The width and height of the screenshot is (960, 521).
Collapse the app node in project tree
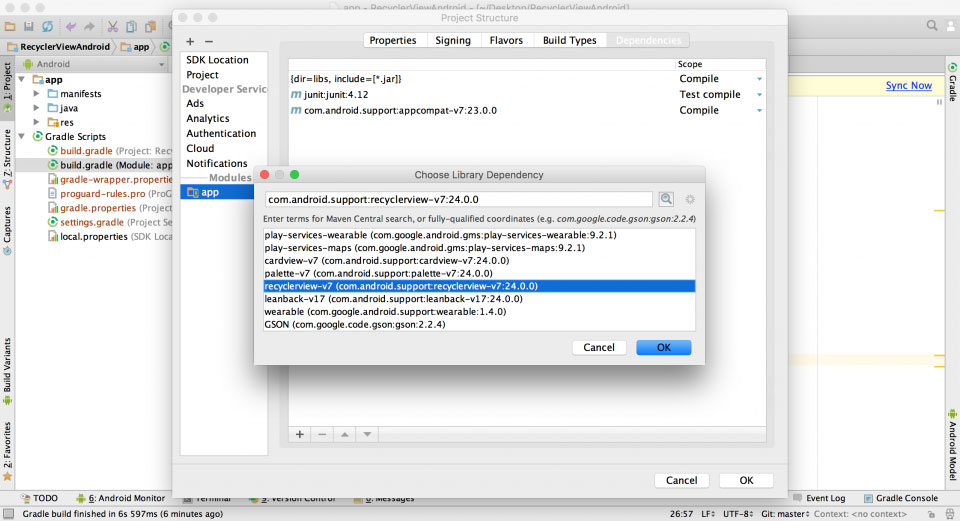[x=22, y=80]
